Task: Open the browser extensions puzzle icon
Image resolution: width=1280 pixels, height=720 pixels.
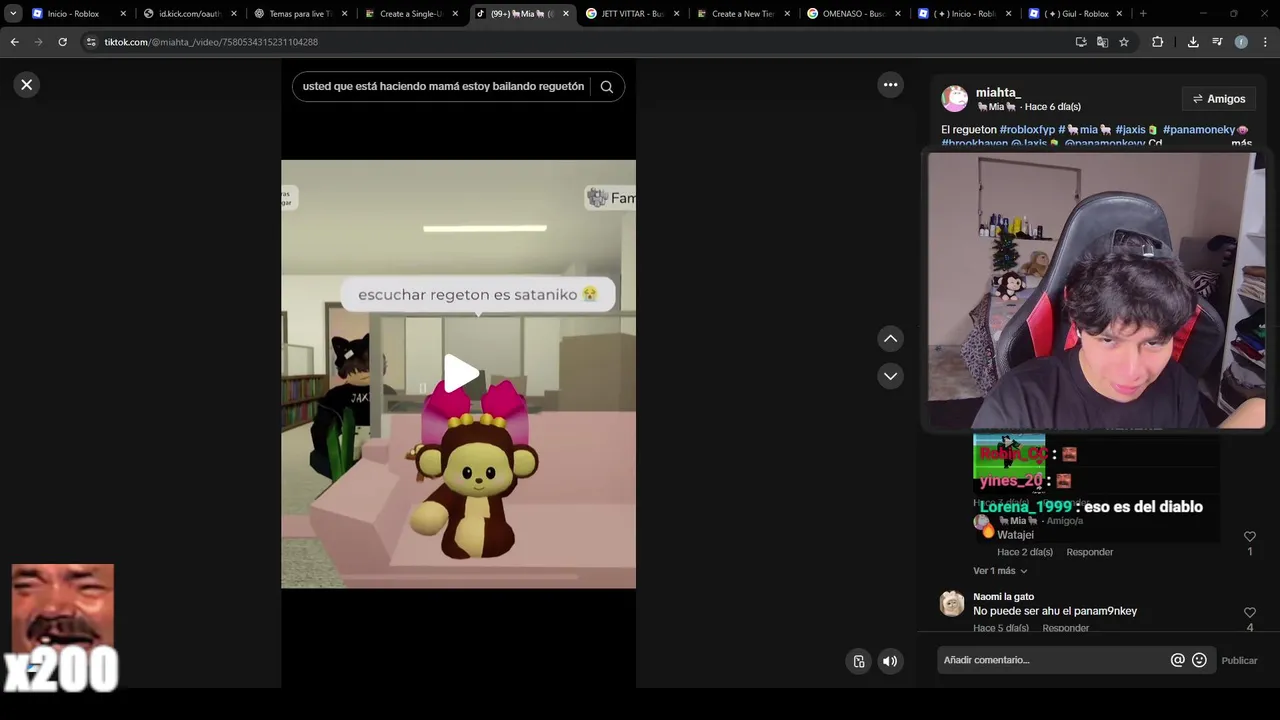Action: point(1158,42)
